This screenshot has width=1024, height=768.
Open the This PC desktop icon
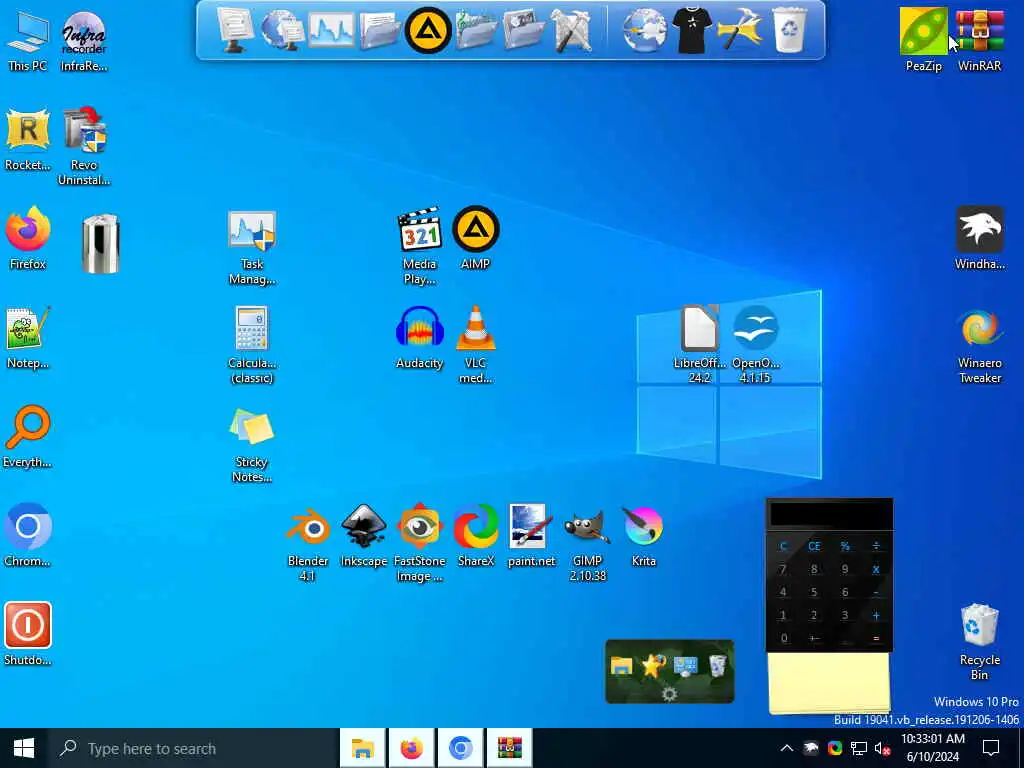(27, 40)
